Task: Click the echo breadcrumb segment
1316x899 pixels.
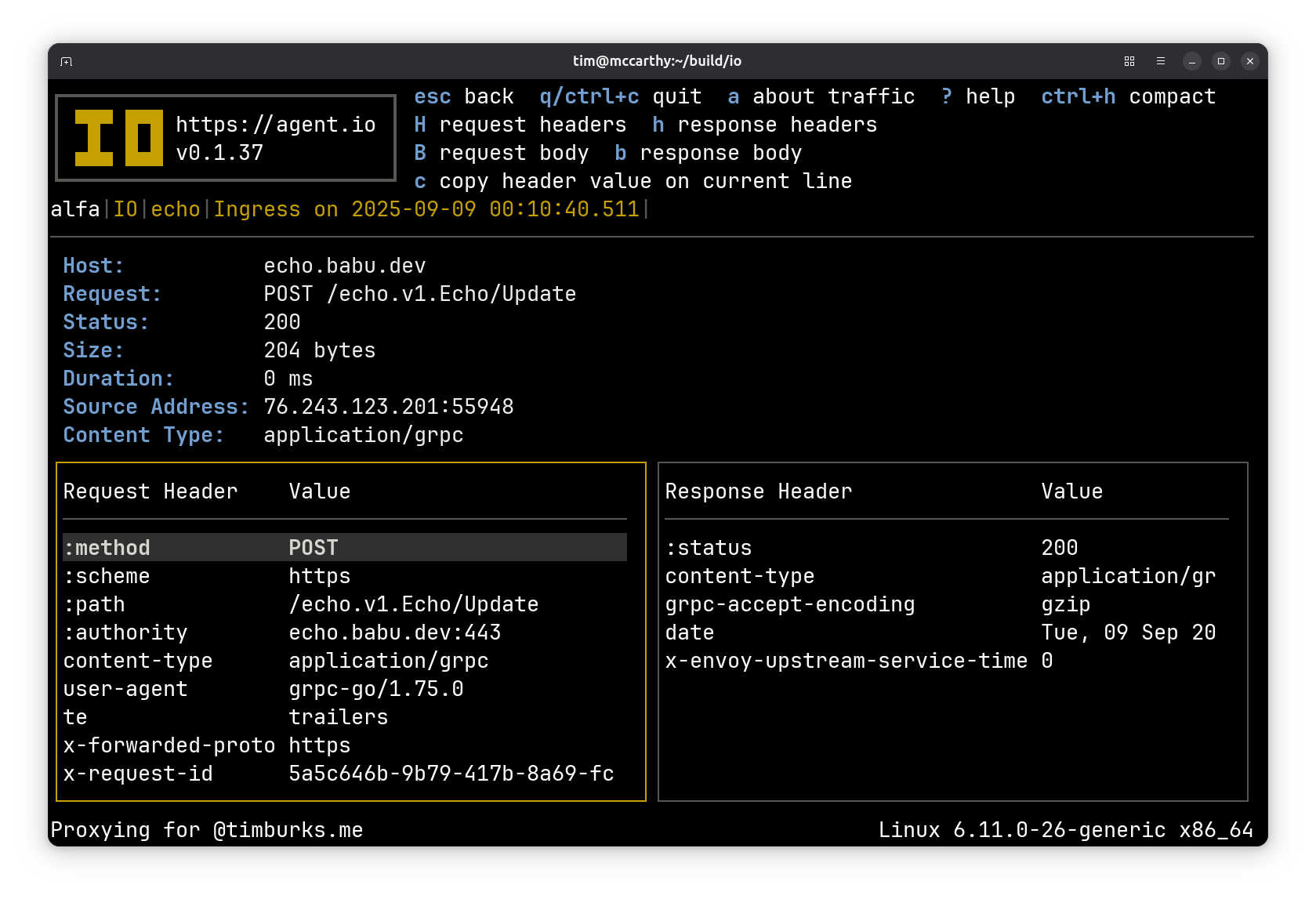Action: [176, 209]
